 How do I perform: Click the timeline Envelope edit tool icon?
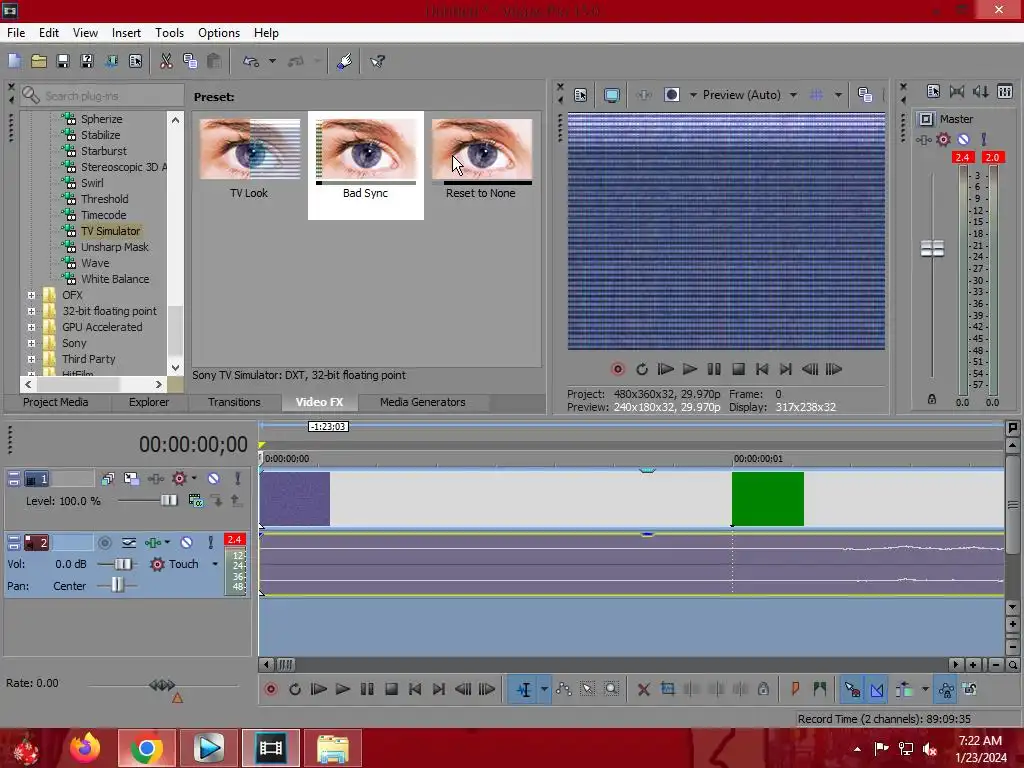click(564, 690)
